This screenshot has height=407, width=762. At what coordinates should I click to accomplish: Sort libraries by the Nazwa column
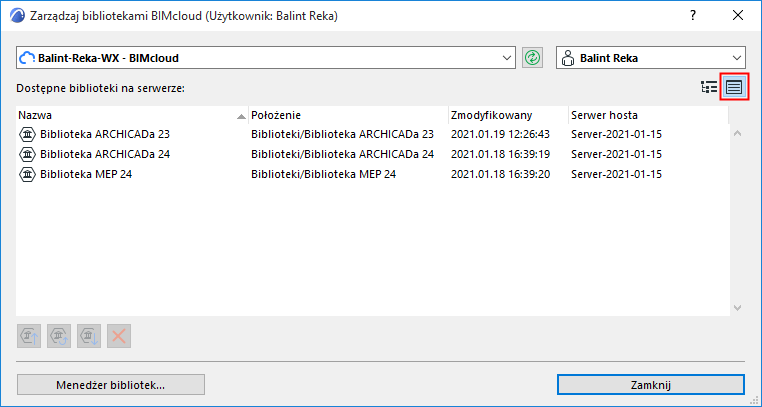[130, 114]
